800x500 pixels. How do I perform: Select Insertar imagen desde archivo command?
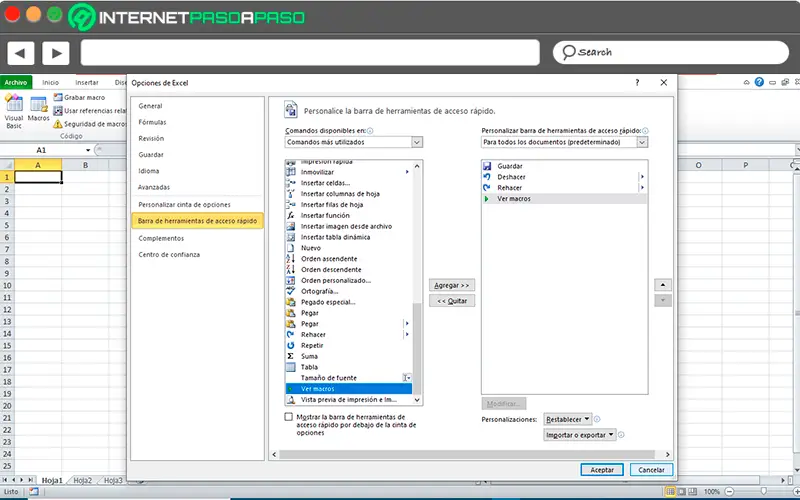point(348,226)
